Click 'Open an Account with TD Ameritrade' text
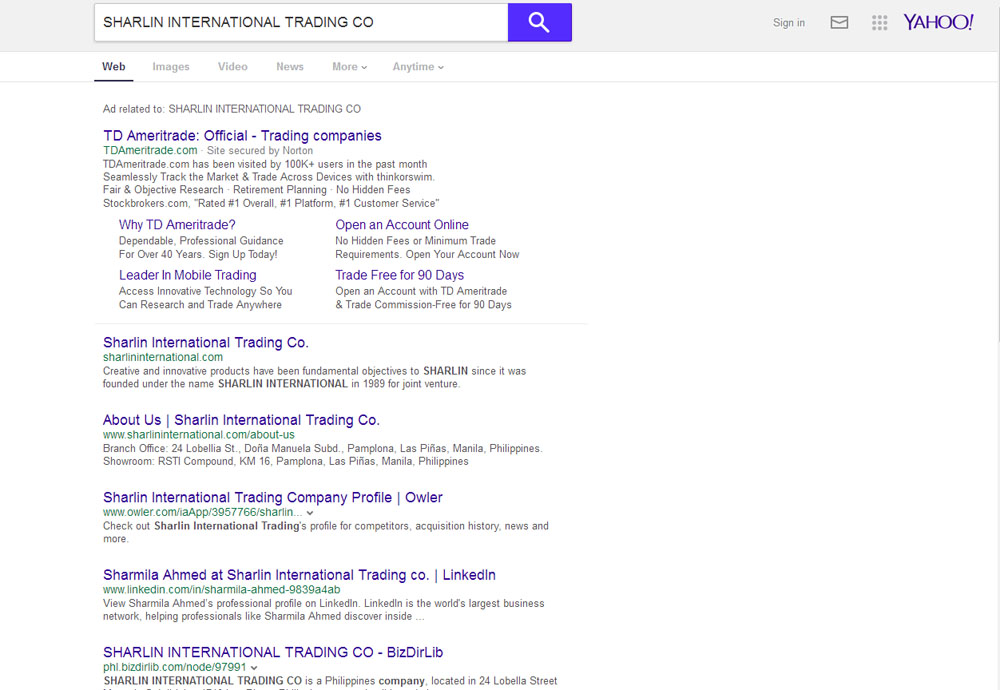Image resolution: width=1000 pixels, height=690 pixels. pos(421,291)
